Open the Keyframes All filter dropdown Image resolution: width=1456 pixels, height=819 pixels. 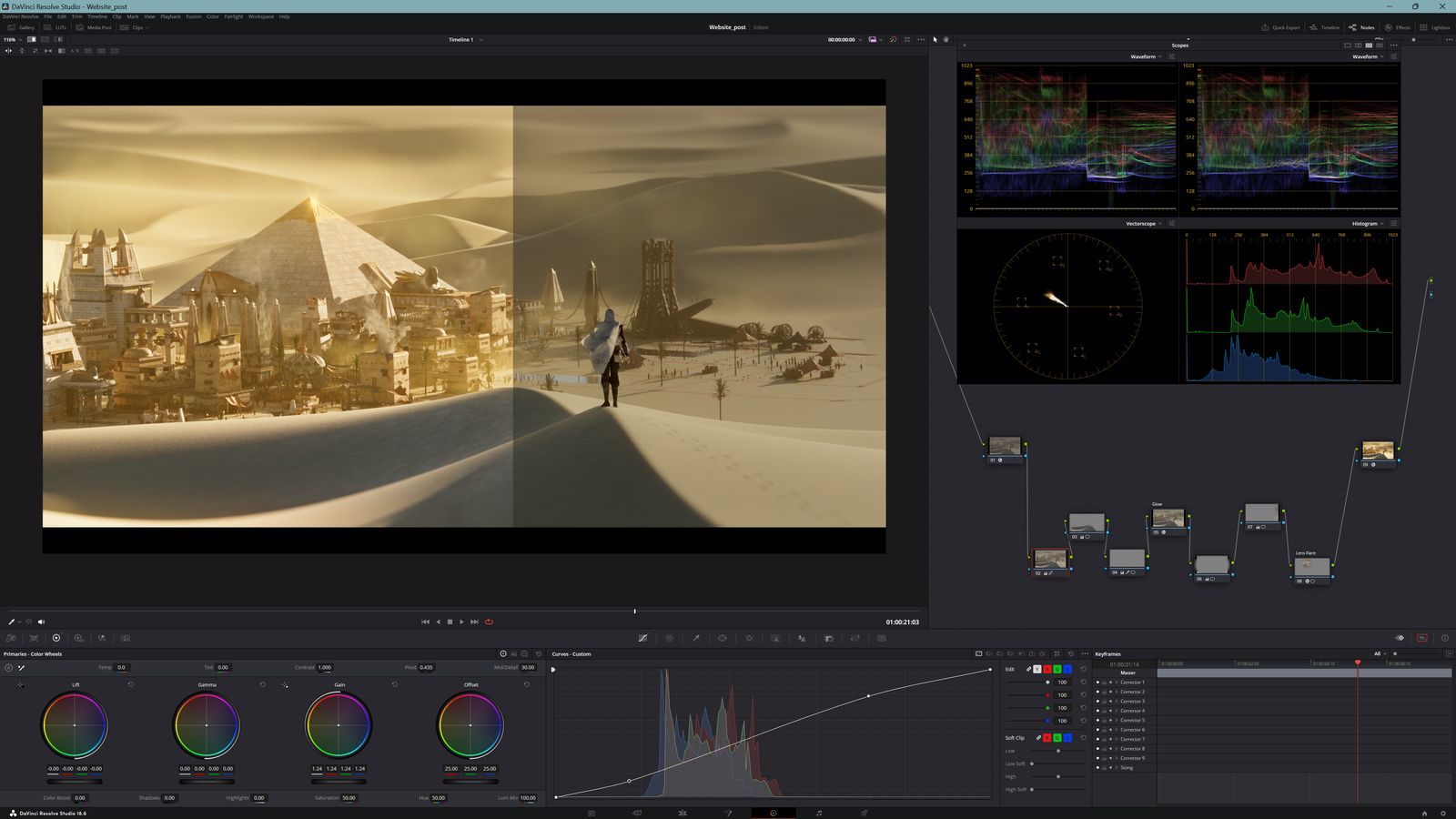tap(1380, 653)
